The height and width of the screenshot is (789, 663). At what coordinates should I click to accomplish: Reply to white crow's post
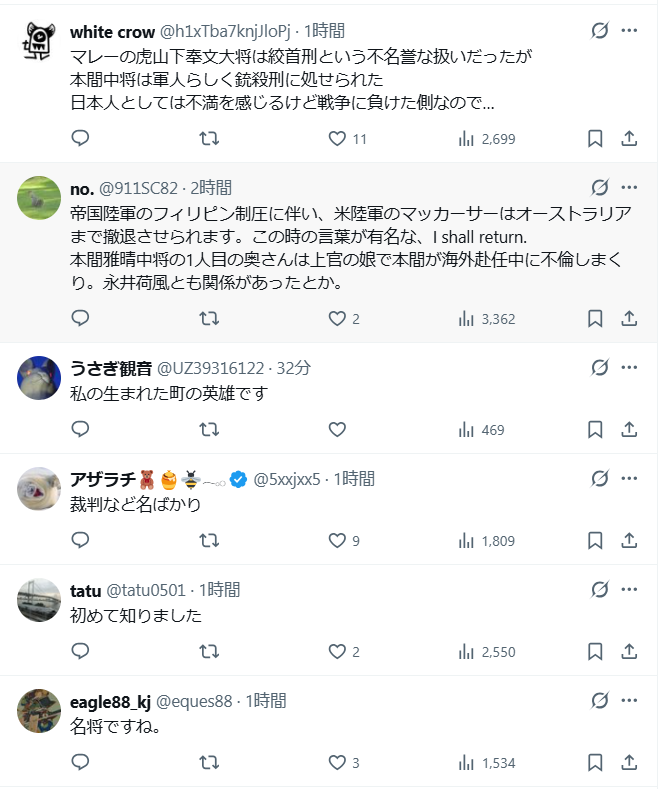pos(81,139)
